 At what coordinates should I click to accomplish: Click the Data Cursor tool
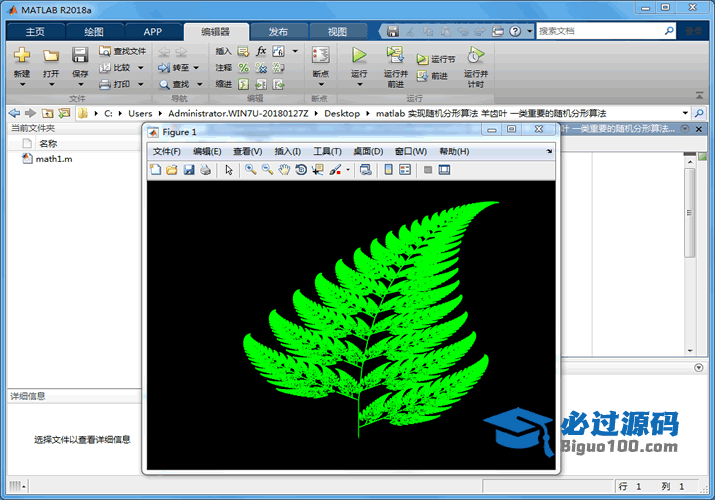[318, 170]
